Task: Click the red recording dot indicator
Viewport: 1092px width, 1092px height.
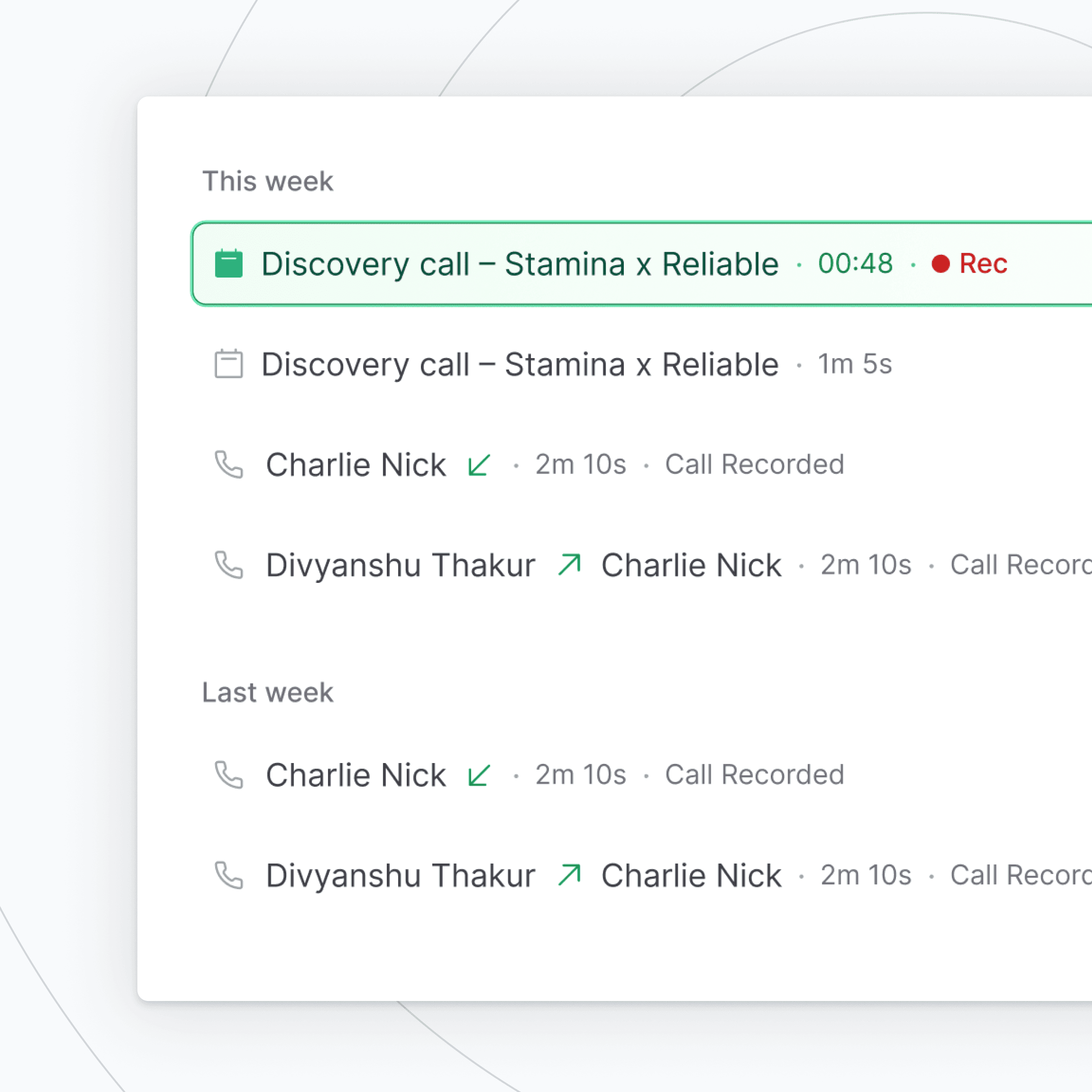Action: pyautogui.click(x=940, y=264)
